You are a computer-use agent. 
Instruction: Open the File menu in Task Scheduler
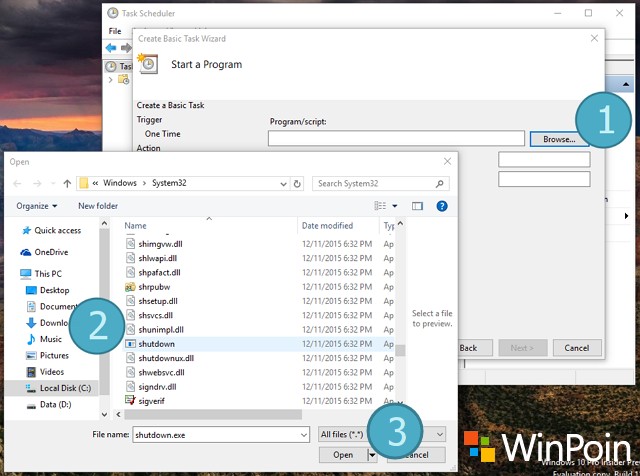[115, 31]
